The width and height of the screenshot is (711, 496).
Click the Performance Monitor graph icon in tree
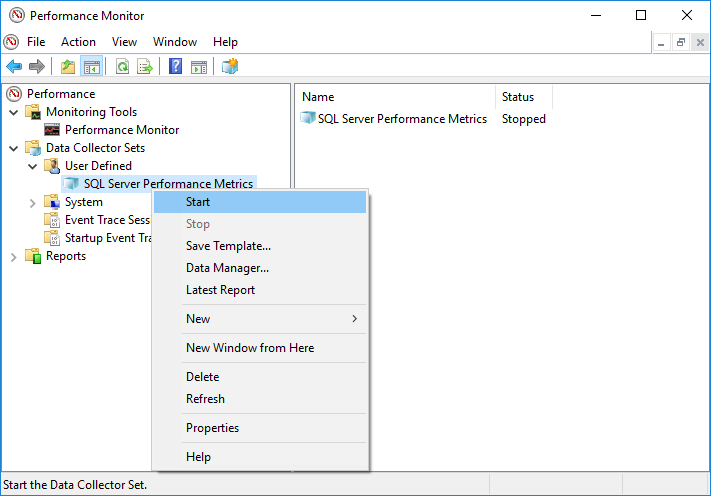[x=52, y=130]
